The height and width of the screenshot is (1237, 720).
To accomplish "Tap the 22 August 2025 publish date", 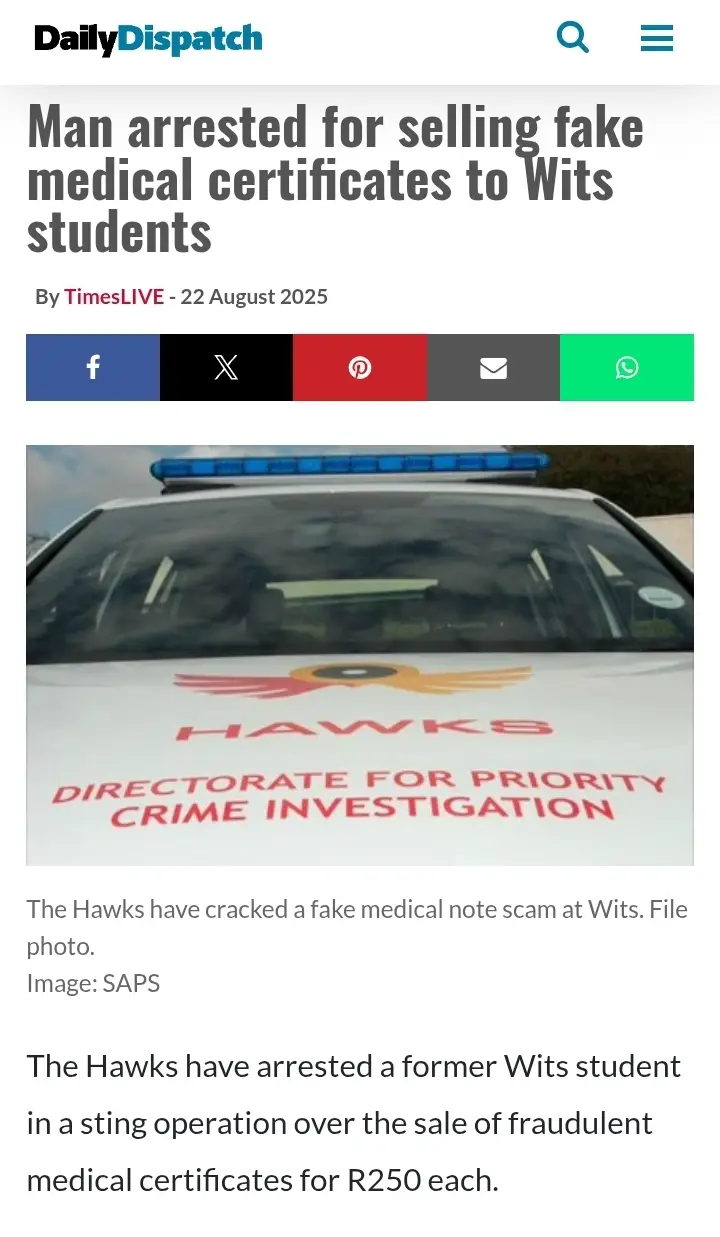I will pos(254,297).
